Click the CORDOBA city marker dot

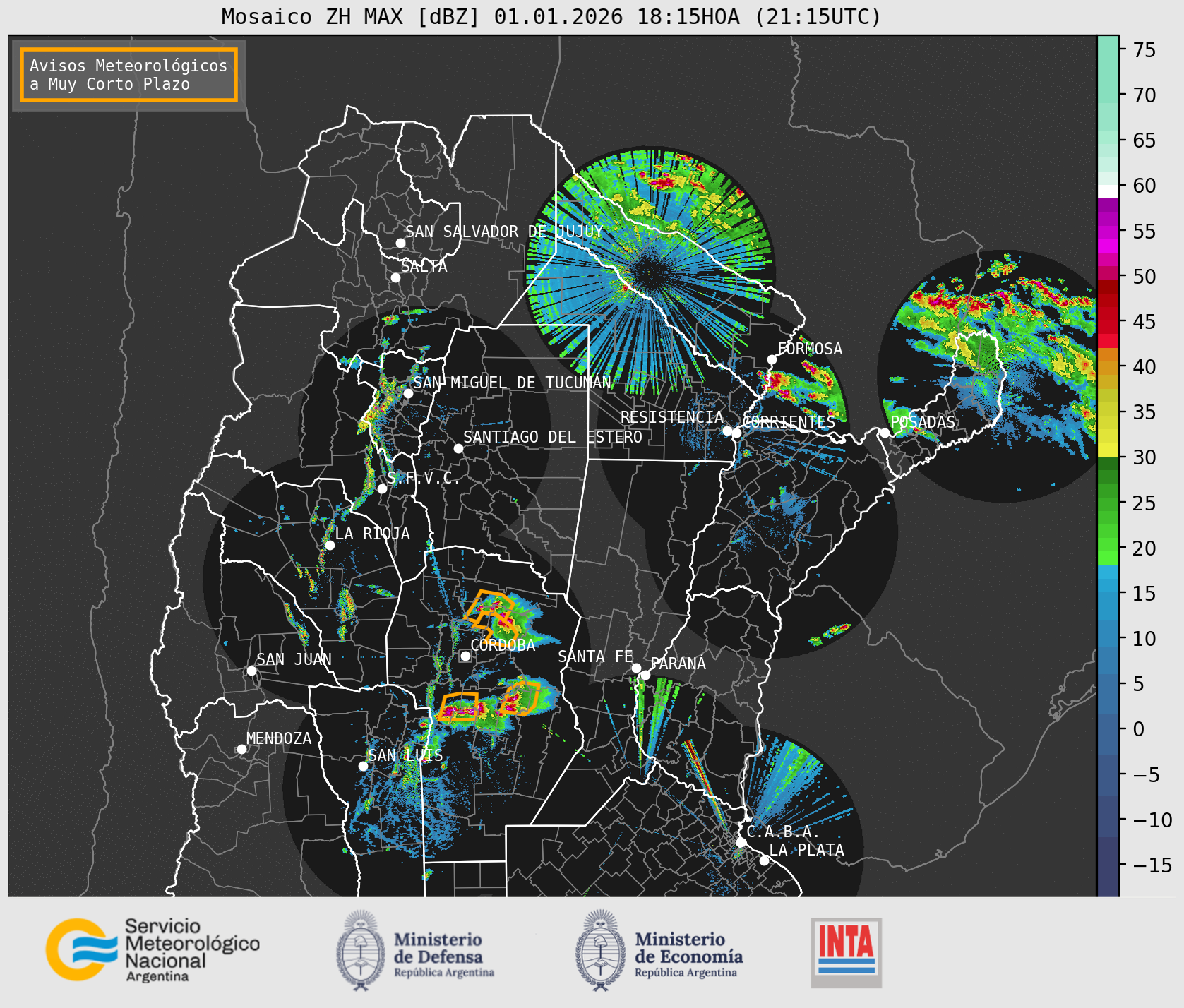click(465, 656)
